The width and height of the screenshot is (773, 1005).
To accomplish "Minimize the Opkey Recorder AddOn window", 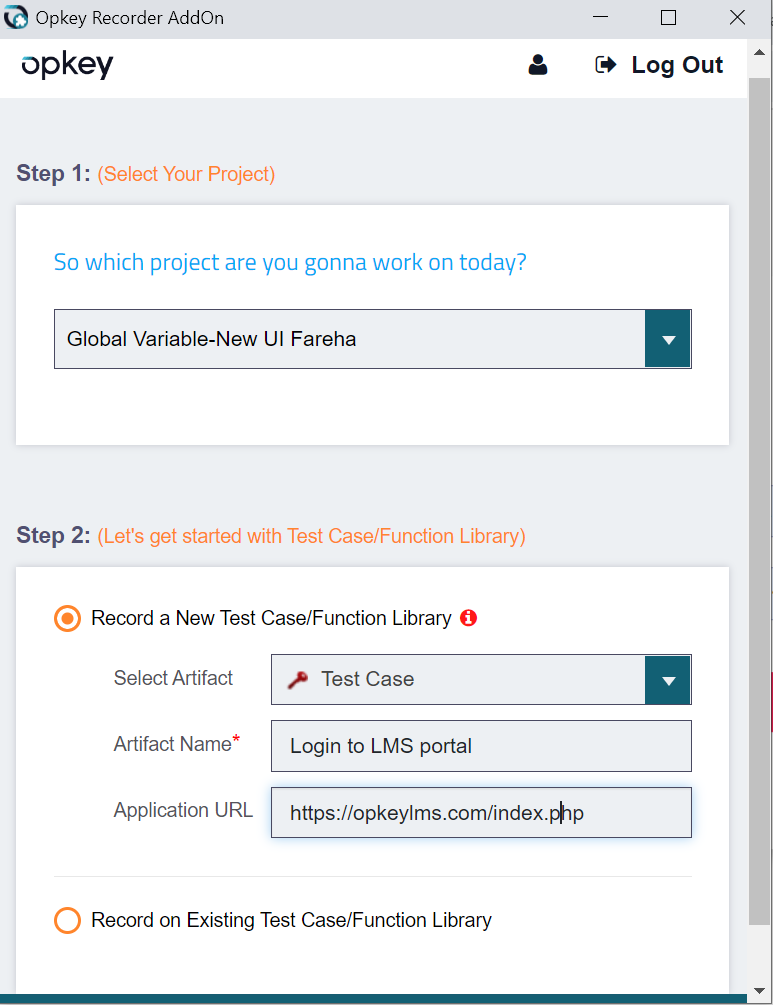I will click(x=600, y=18).
